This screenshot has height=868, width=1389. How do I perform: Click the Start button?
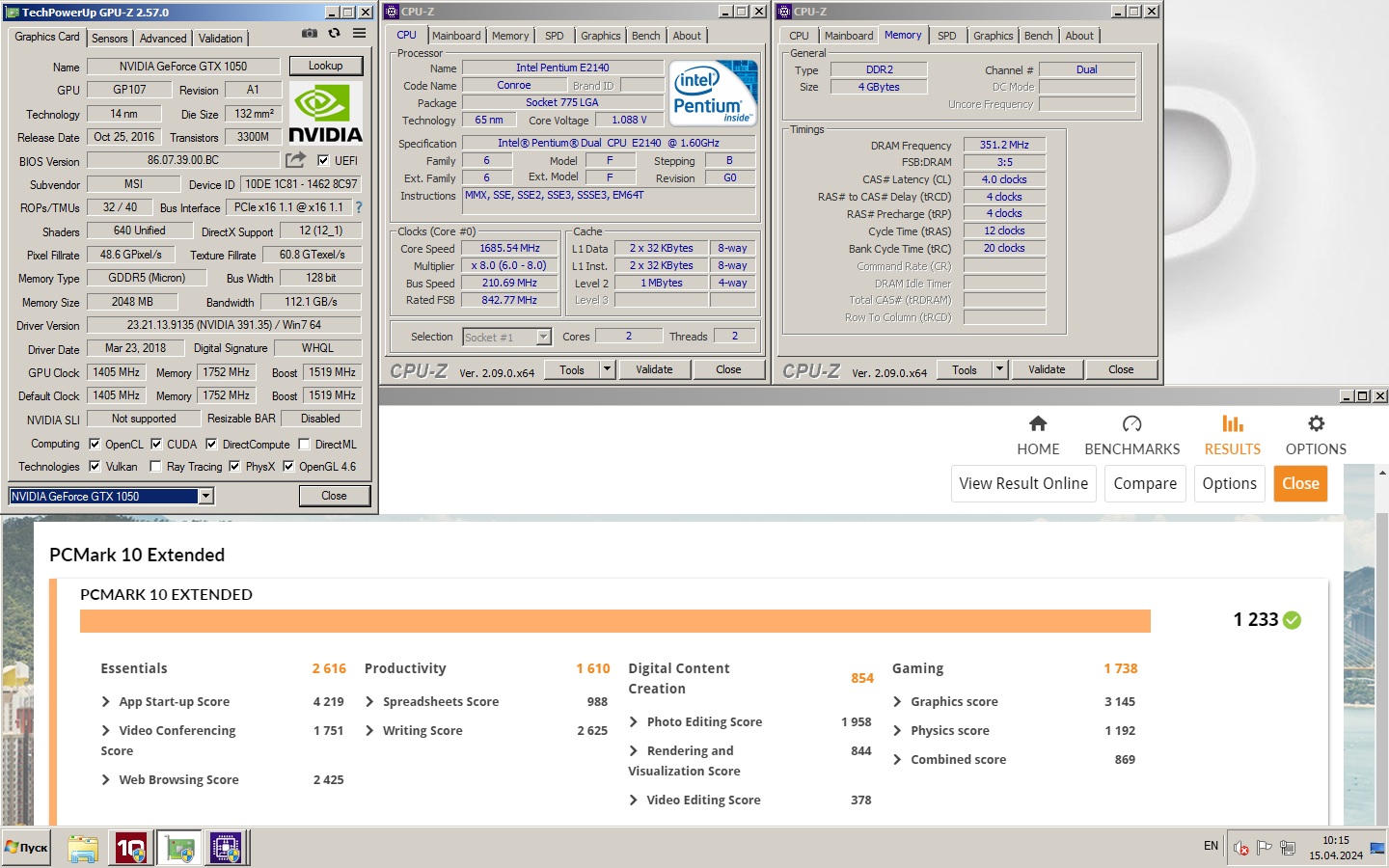click(x=26, y=848)
